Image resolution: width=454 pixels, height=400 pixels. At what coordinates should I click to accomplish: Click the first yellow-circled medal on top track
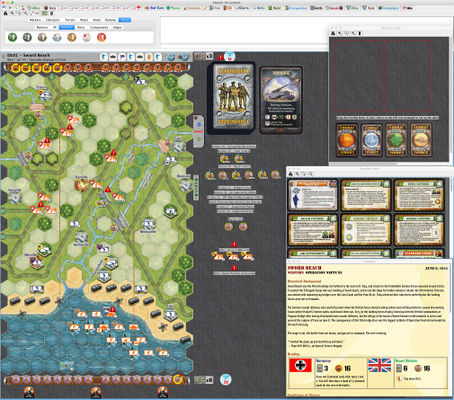(15, 68)
